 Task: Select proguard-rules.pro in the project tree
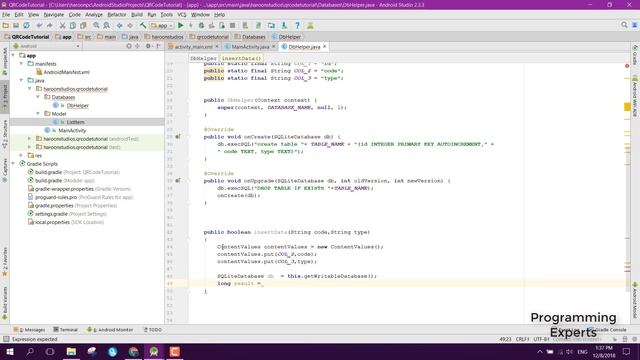pos(56,197)
